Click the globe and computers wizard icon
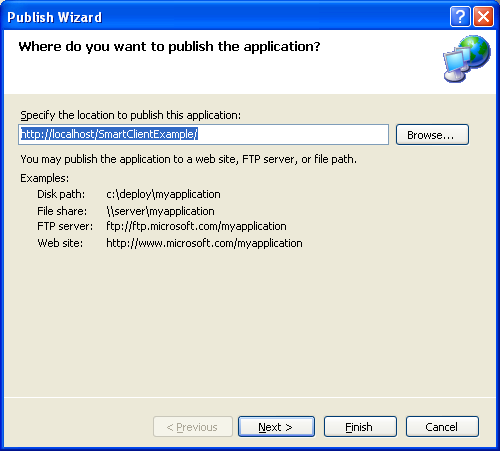The height and width of the screenshot is (451, 500). click(x=467, y=59)
